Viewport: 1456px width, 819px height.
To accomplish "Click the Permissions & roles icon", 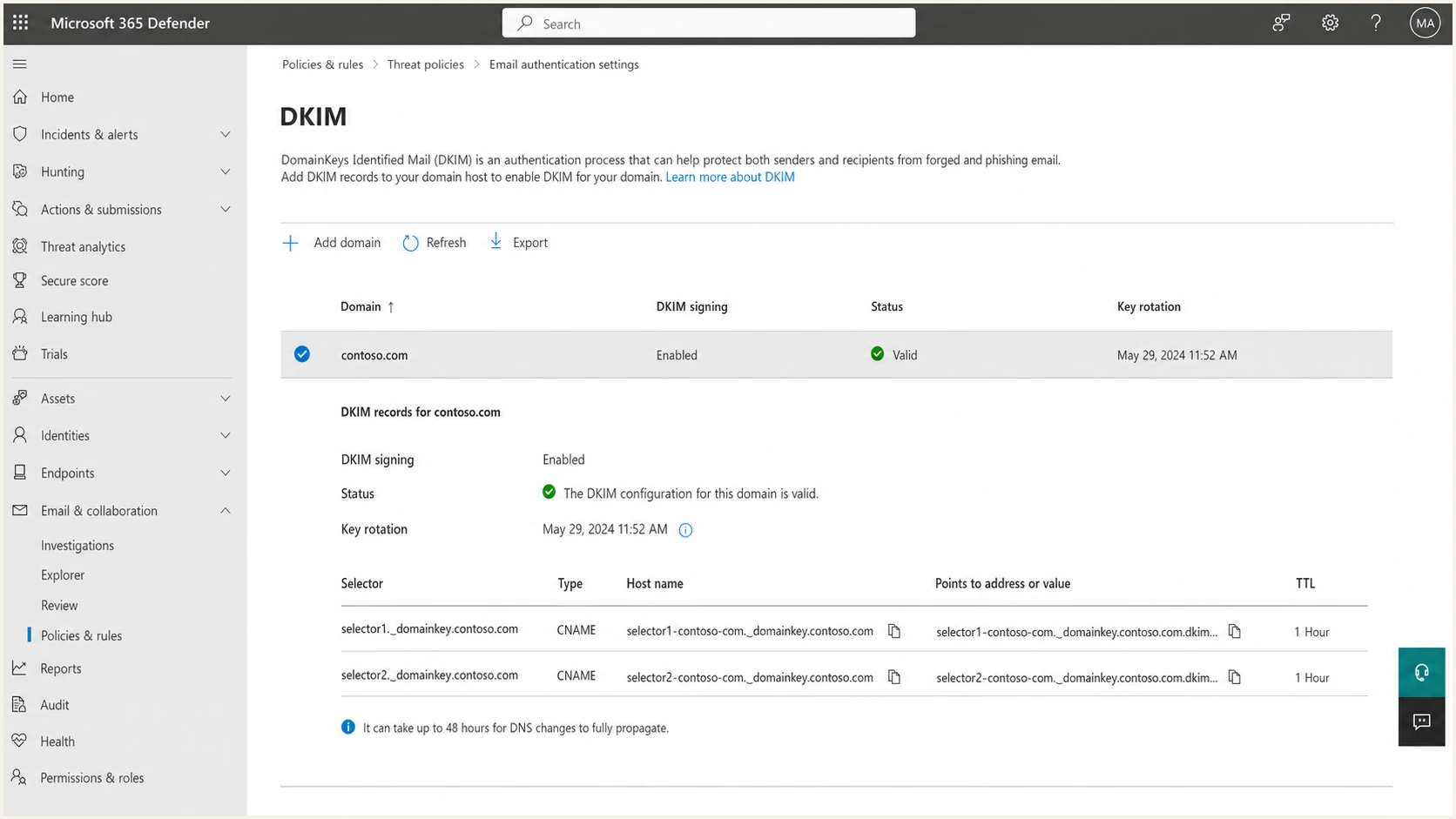I will pos(20,777).
